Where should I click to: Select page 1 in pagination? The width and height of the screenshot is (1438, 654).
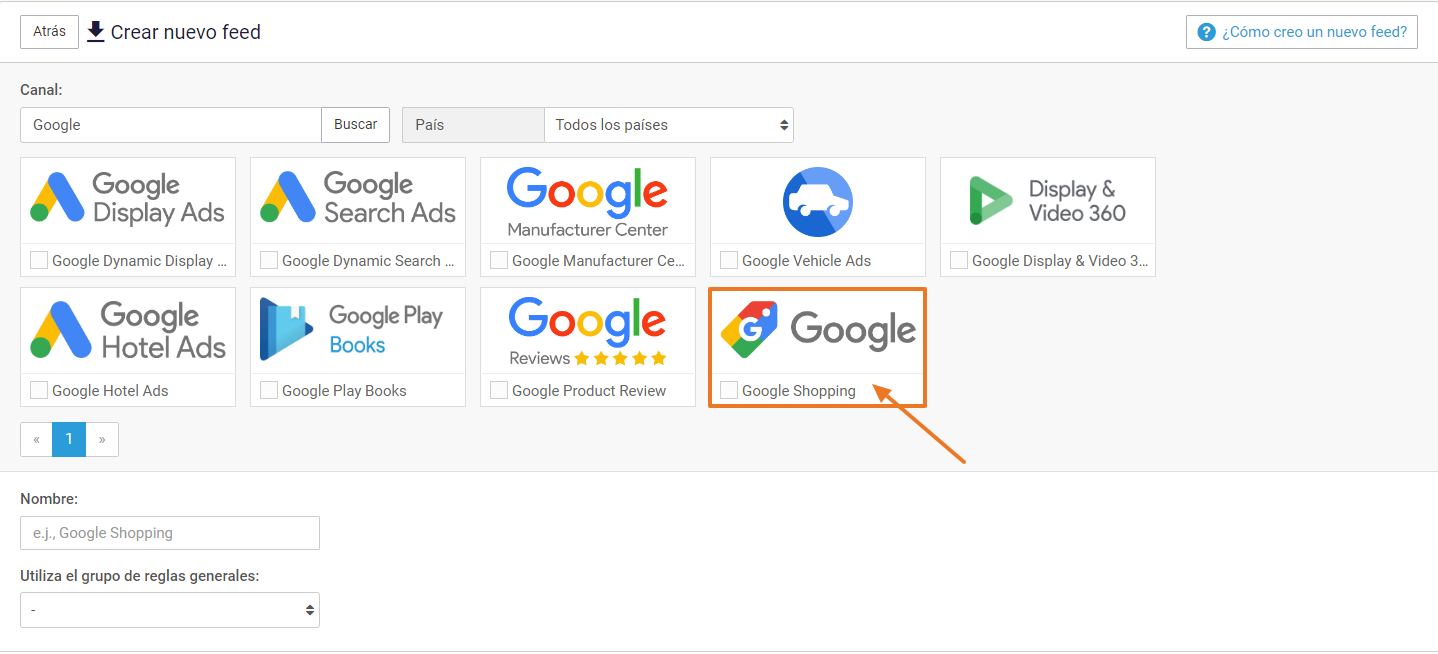69,439
